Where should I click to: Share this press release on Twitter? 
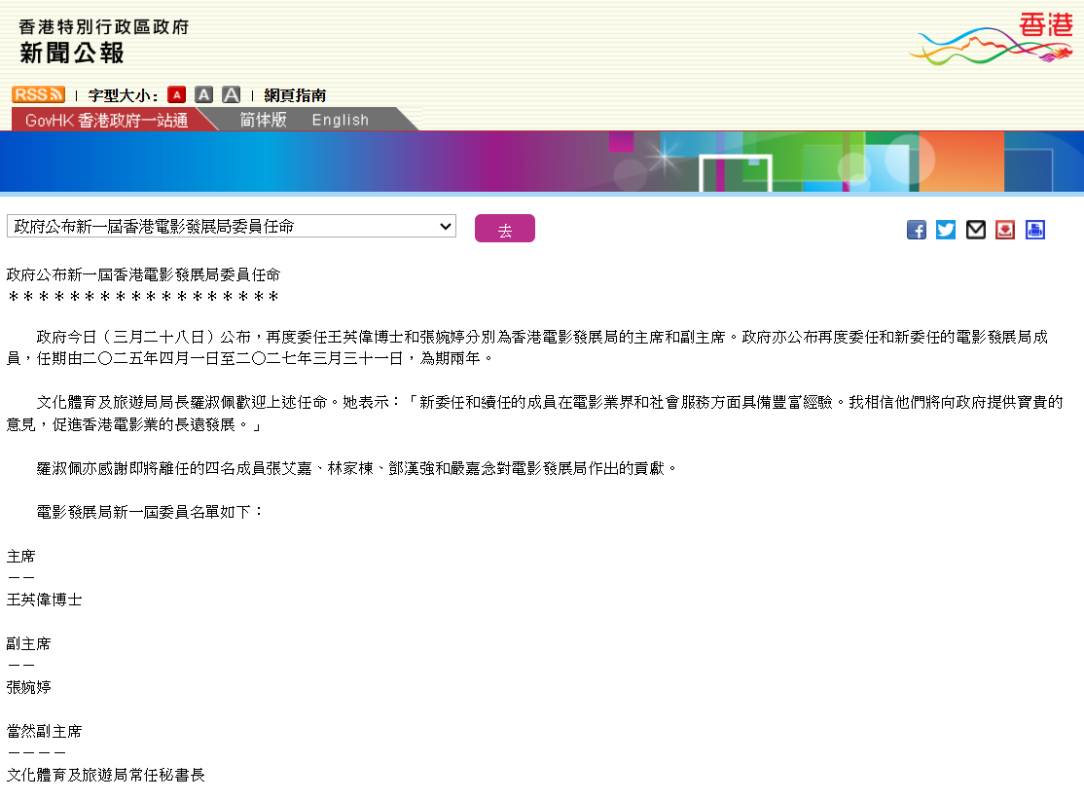[x=946, y=230]
